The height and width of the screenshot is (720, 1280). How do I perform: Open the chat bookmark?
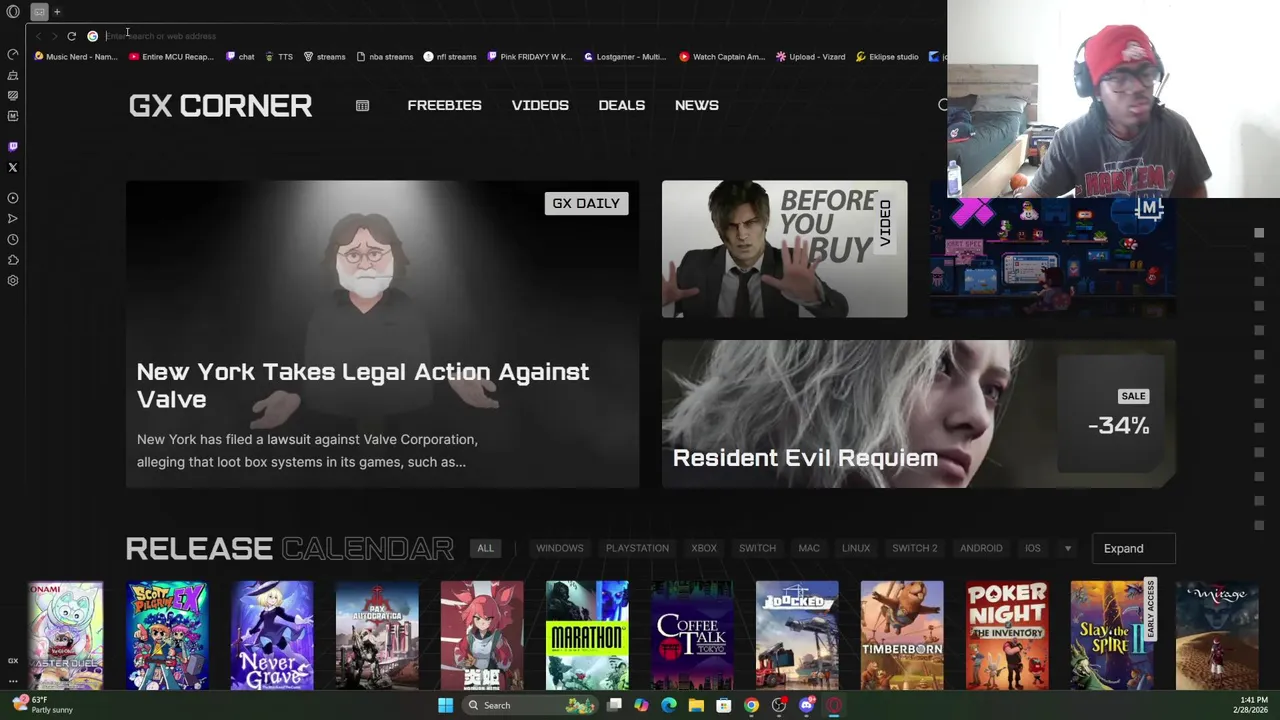[x=240, y=57]
